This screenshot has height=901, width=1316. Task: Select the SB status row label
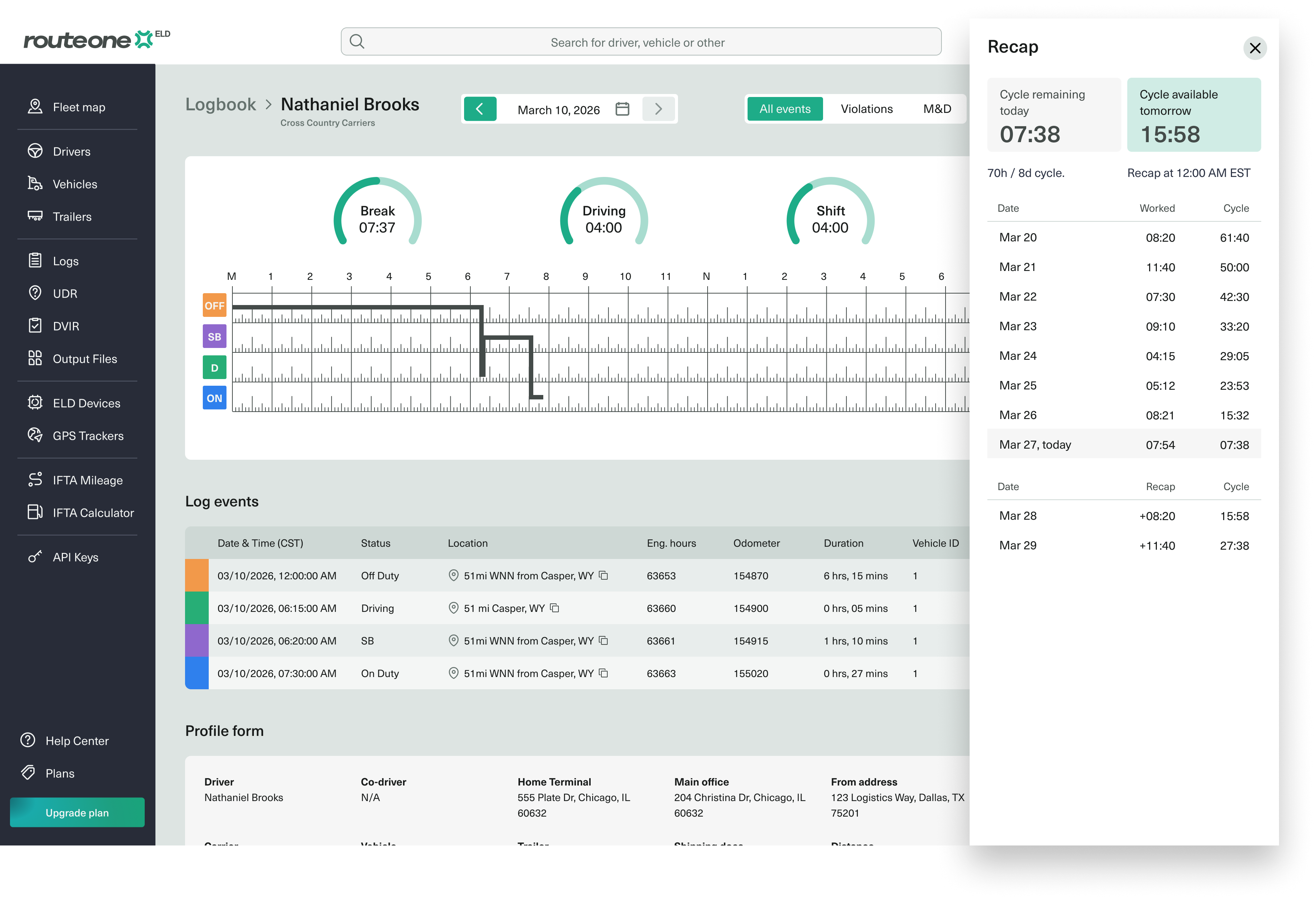215,336
